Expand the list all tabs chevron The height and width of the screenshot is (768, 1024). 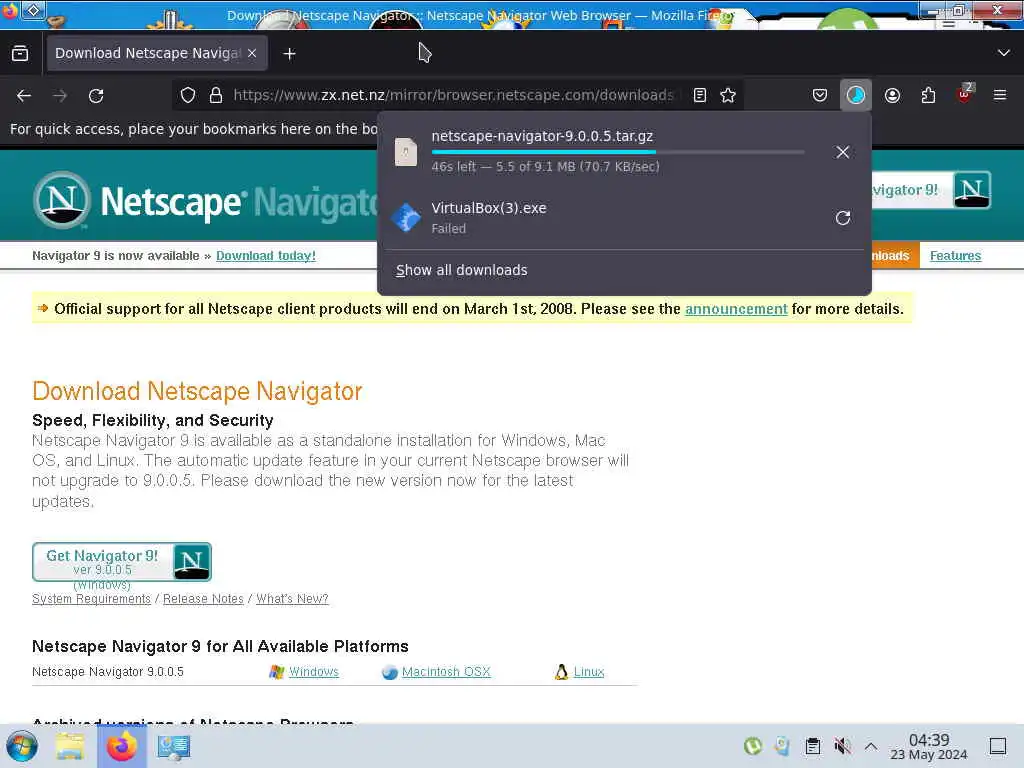click(x=1004, y=53)
